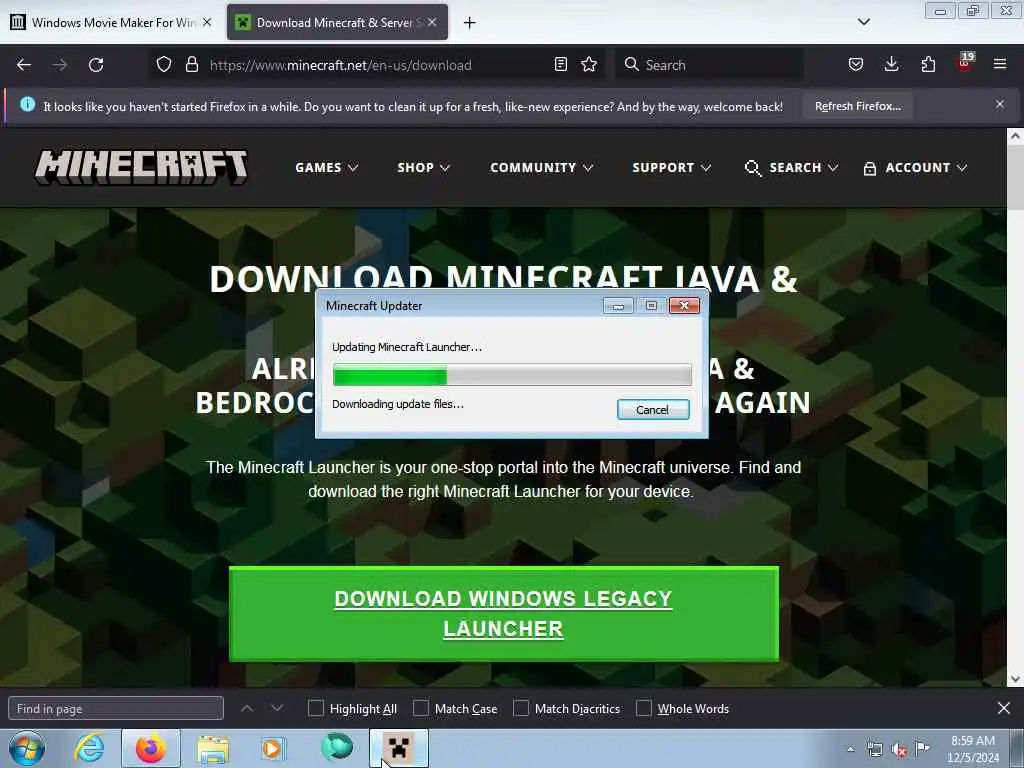This screenshot has width=1024, height=768.
Task: Jump to previous find result arrow
Action: (x=247, y=708)
